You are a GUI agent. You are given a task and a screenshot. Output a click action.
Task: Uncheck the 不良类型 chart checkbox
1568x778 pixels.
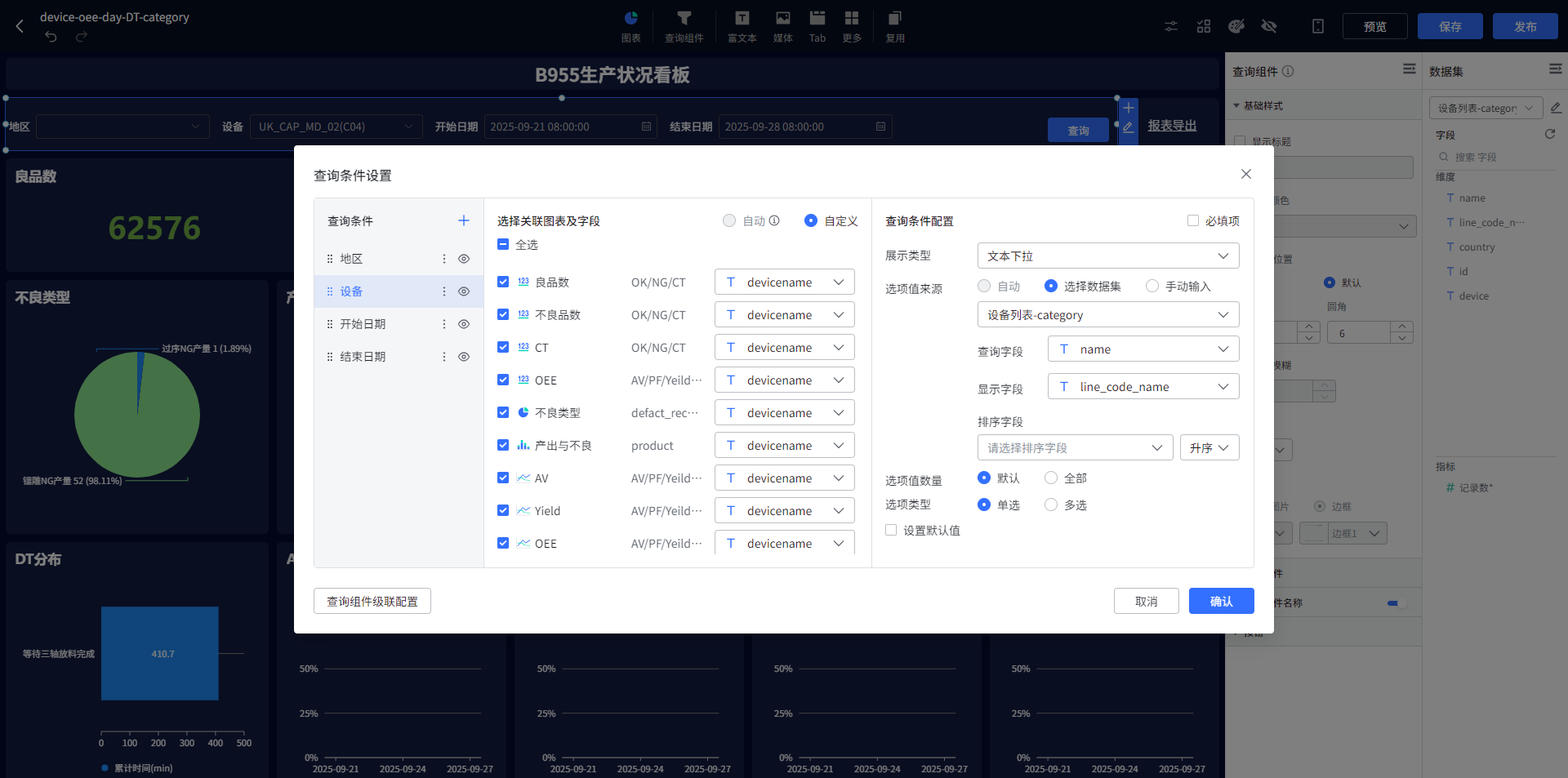point(503,412)
